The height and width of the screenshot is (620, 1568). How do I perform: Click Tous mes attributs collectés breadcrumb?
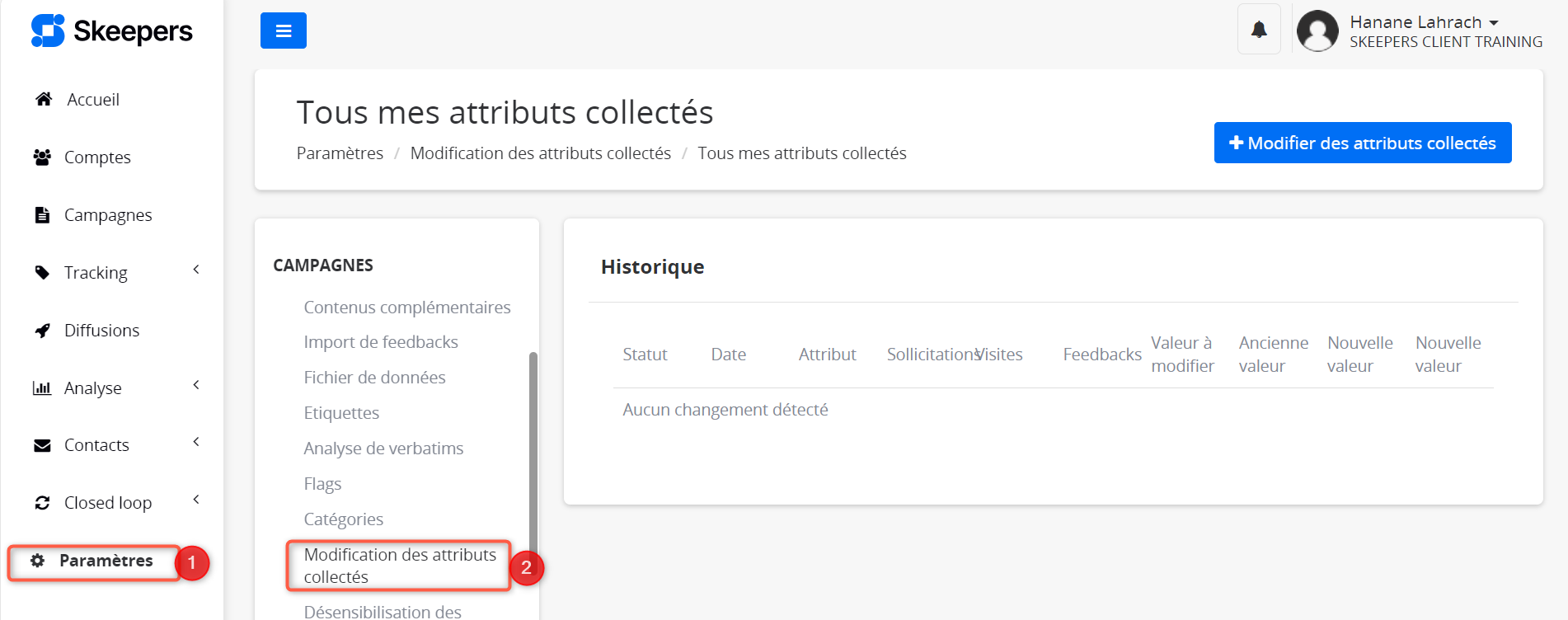tap(802, 153)
